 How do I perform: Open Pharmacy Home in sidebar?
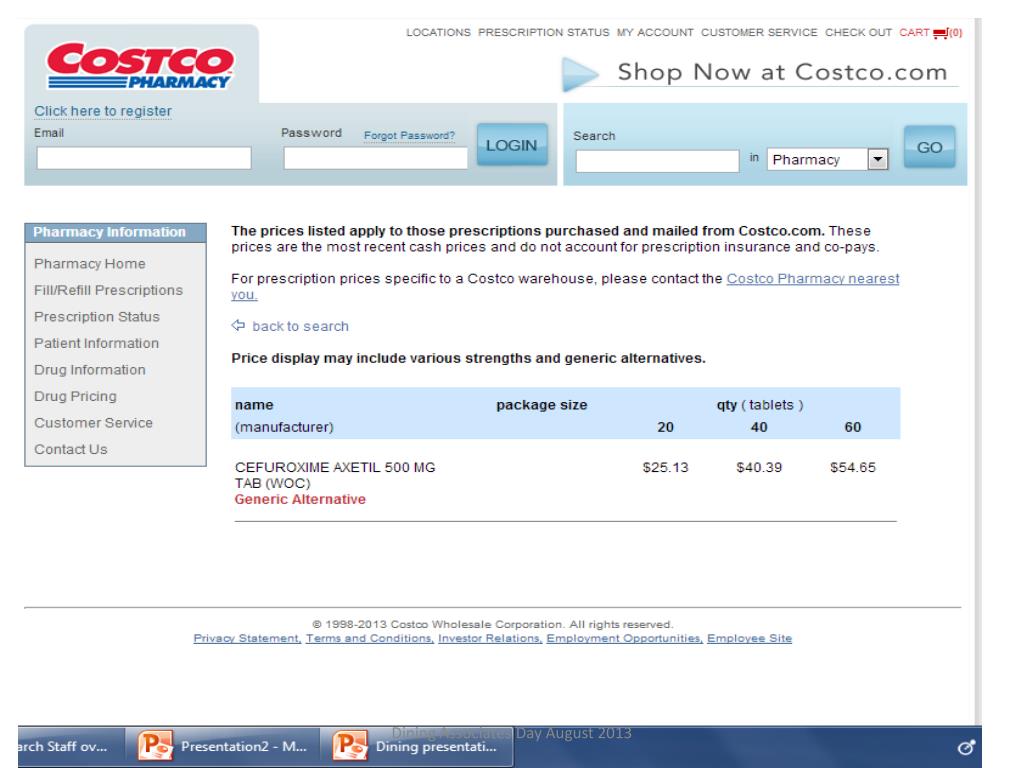click(89, 264)
